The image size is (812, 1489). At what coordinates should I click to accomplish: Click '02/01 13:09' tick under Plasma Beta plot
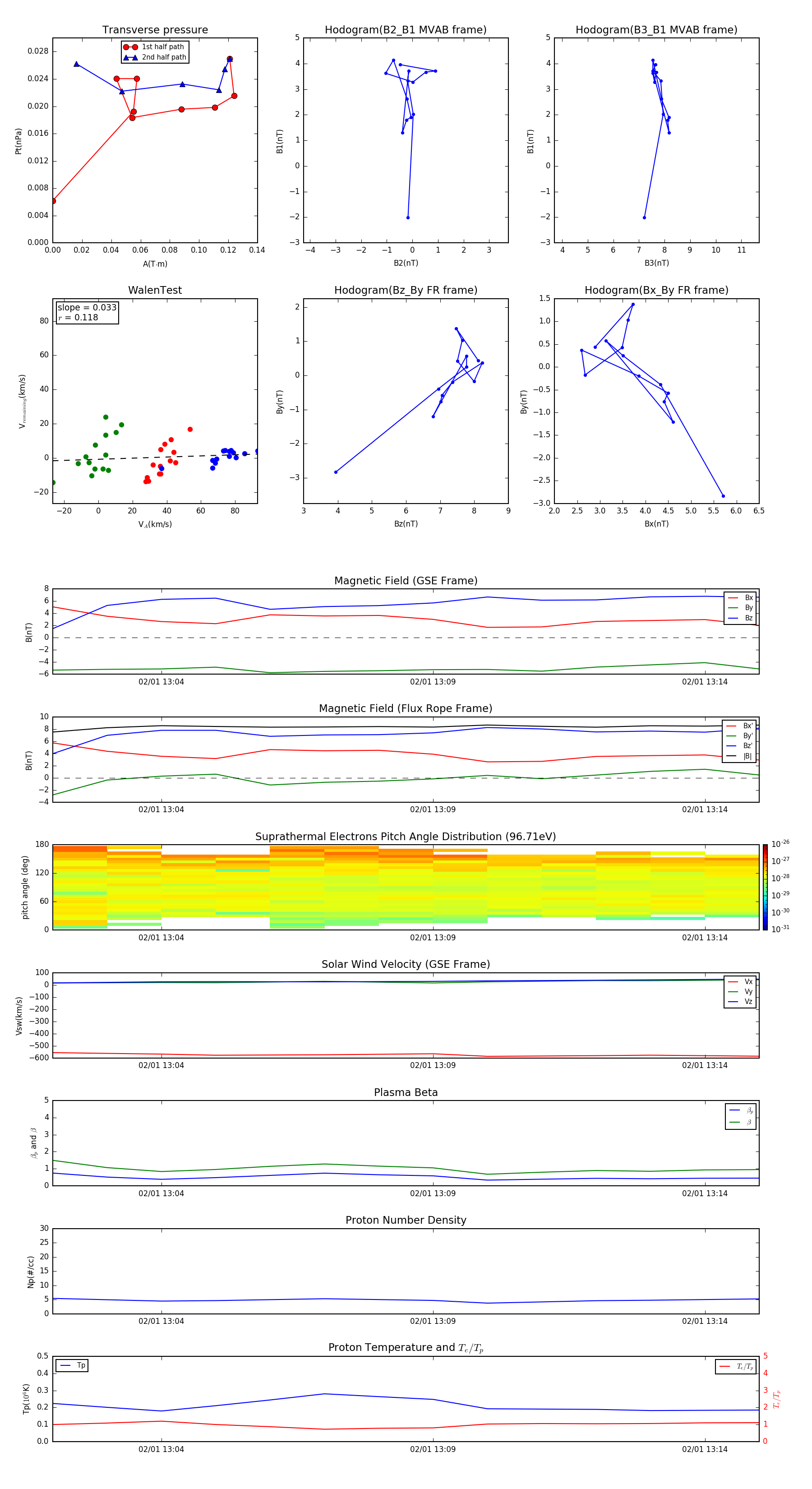(x=433, y=1193)
